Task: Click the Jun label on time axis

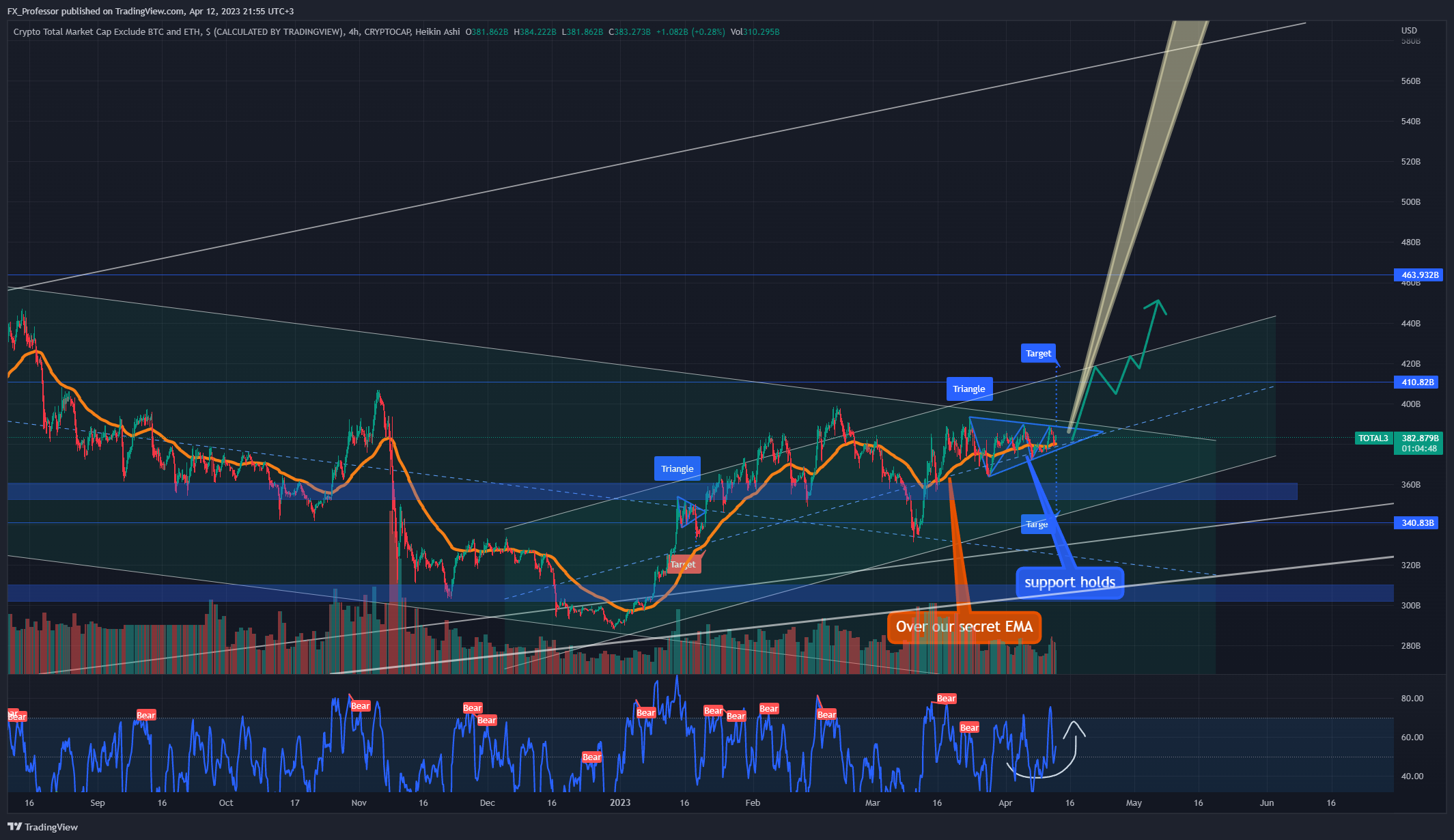Action: (x=1267, y=803)
